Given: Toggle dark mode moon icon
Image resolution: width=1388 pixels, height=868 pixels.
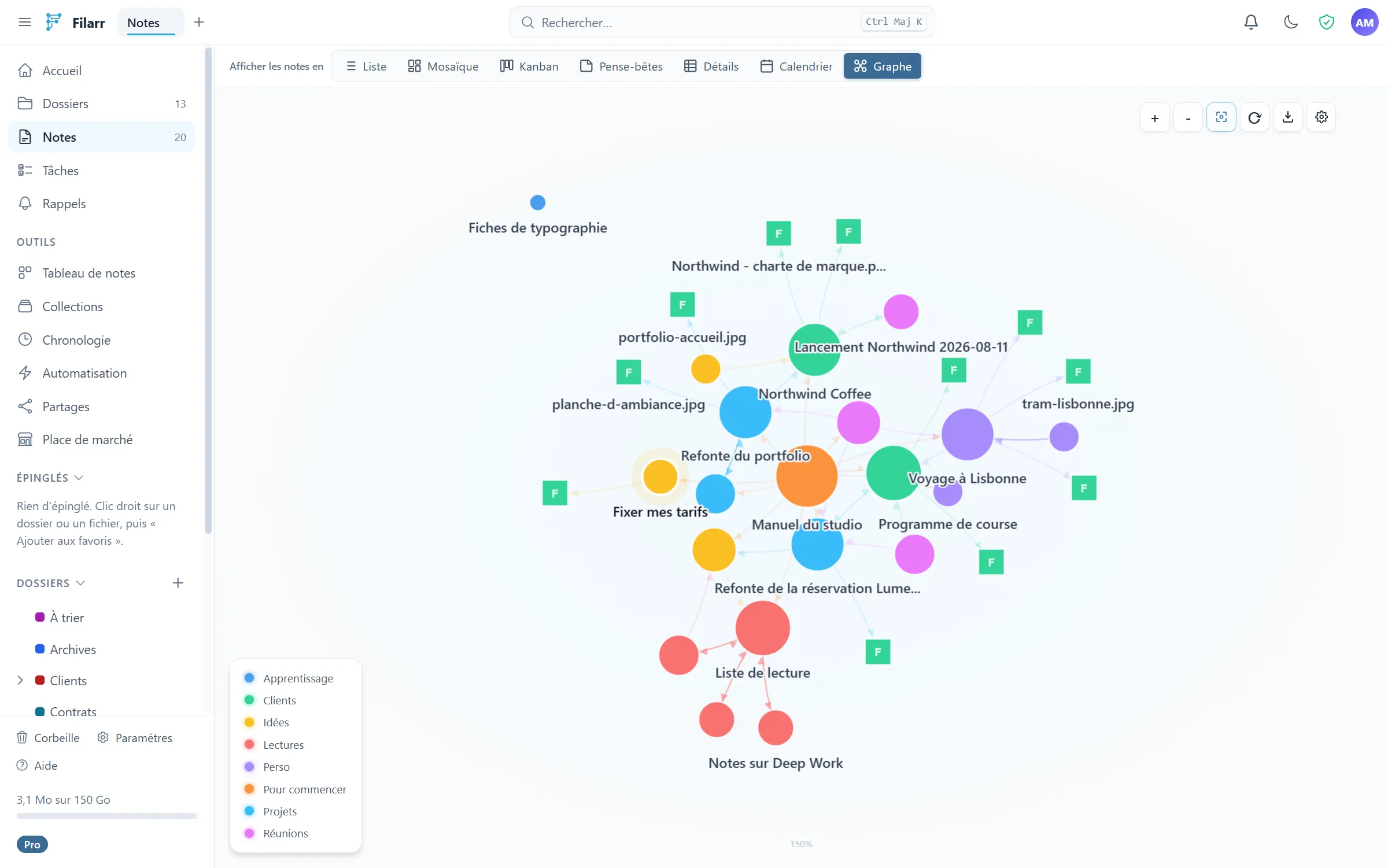Looking at the screenshot, I should (x=1290, y=22).
